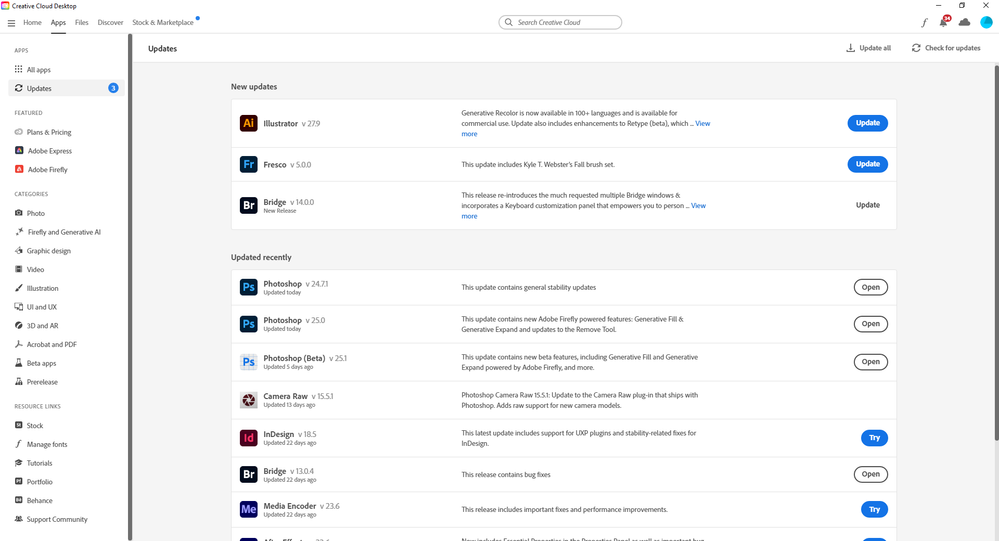Screen dimensions: 999x541
Task: Click the Photoshop (Beta) app icon
Action: coord(248,362)
